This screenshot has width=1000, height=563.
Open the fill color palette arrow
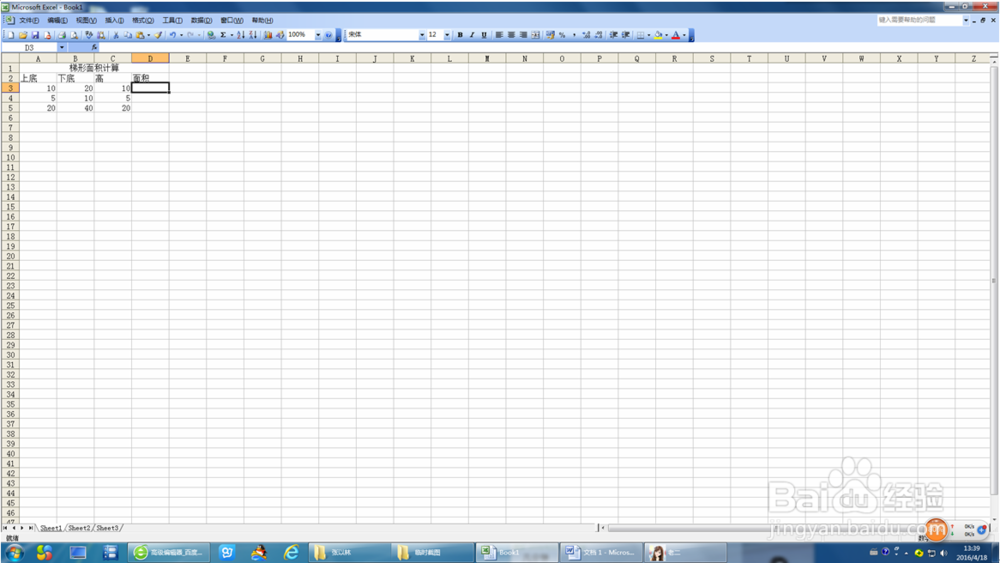tap(666, 35)
